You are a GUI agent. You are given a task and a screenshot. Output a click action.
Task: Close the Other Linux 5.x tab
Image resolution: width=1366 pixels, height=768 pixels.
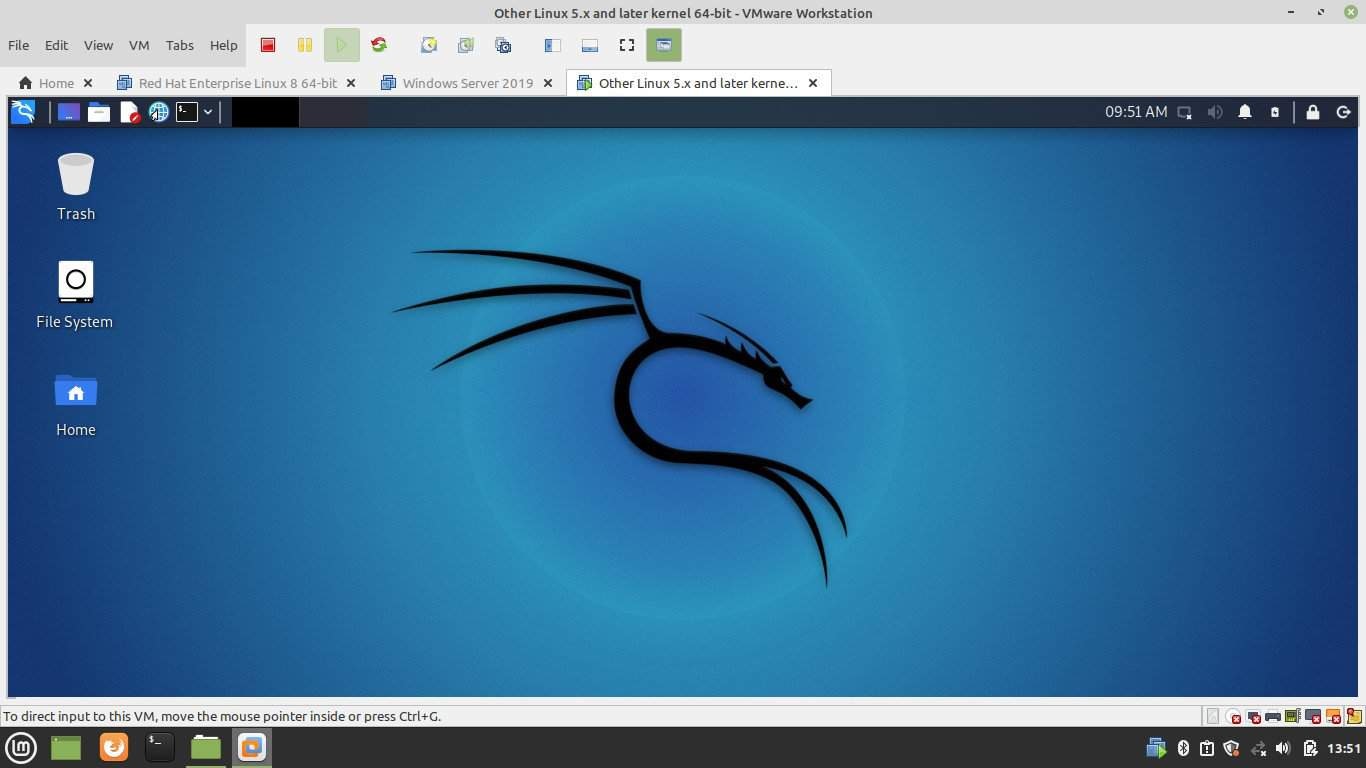coord(813,83)
